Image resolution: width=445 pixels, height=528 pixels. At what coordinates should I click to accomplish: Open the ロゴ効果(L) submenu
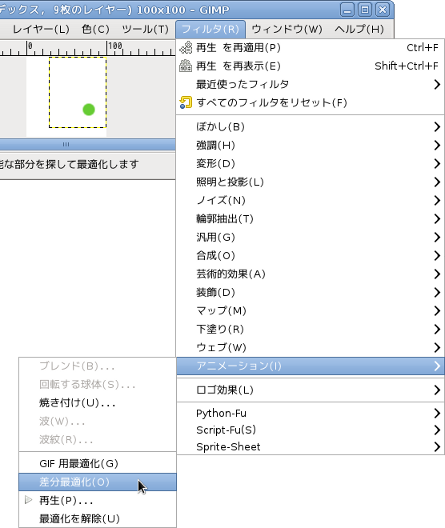310,390
